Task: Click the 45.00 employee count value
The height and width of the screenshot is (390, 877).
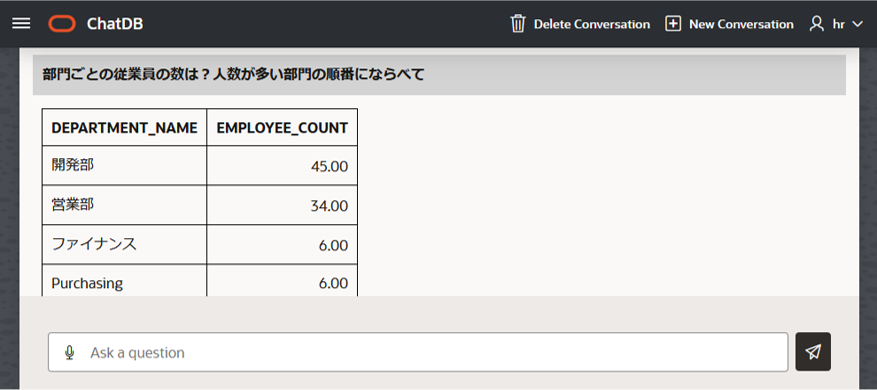Action: 329,167
